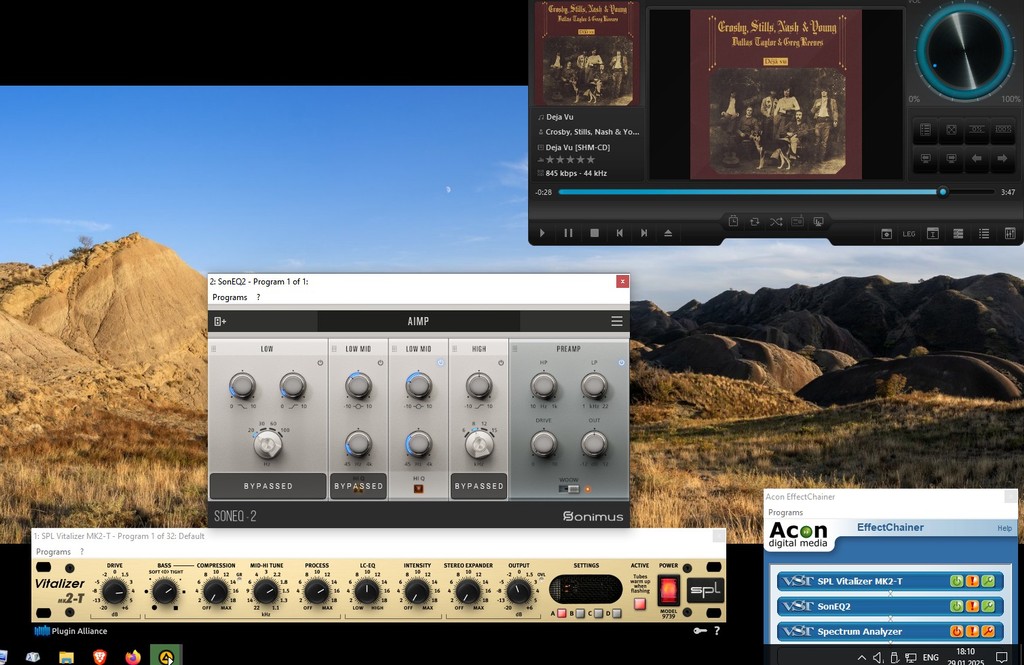
Task: Toggle the HIGH band power button in SonEQ2
Action: tap(501, 363)
